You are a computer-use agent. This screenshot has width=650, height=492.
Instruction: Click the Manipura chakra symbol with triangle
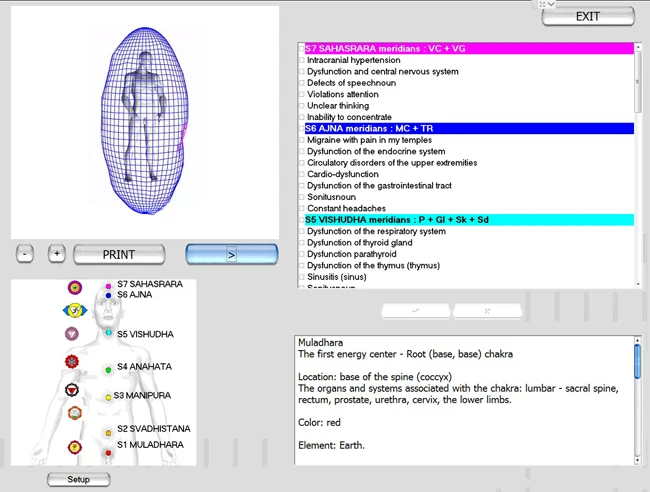pos(72,390)
